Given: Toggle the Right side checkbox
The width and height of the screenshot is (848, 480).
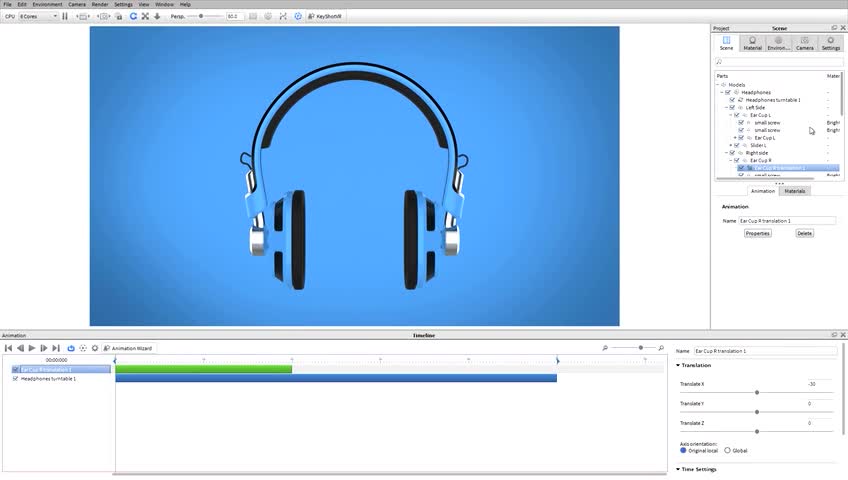Looking at the screenshot, I should point(732,153).
